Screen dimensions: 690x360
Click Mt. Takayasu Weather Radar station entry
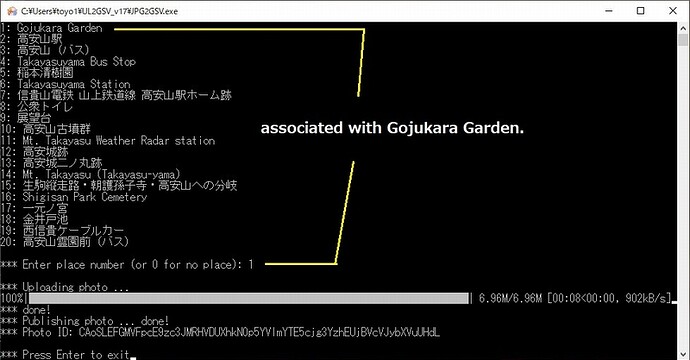[x=108, y=141]
